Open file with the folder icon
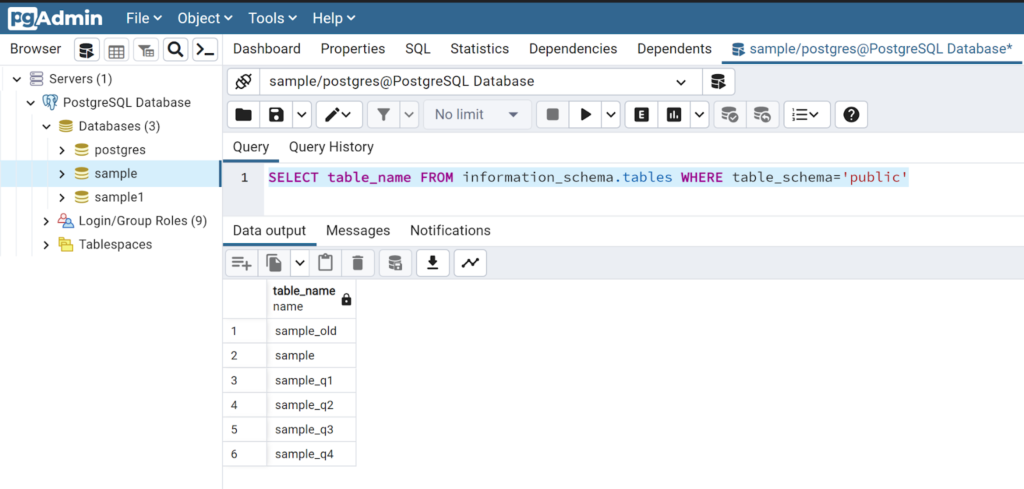This screenshot has height=489, width=1024. (244, 115)
